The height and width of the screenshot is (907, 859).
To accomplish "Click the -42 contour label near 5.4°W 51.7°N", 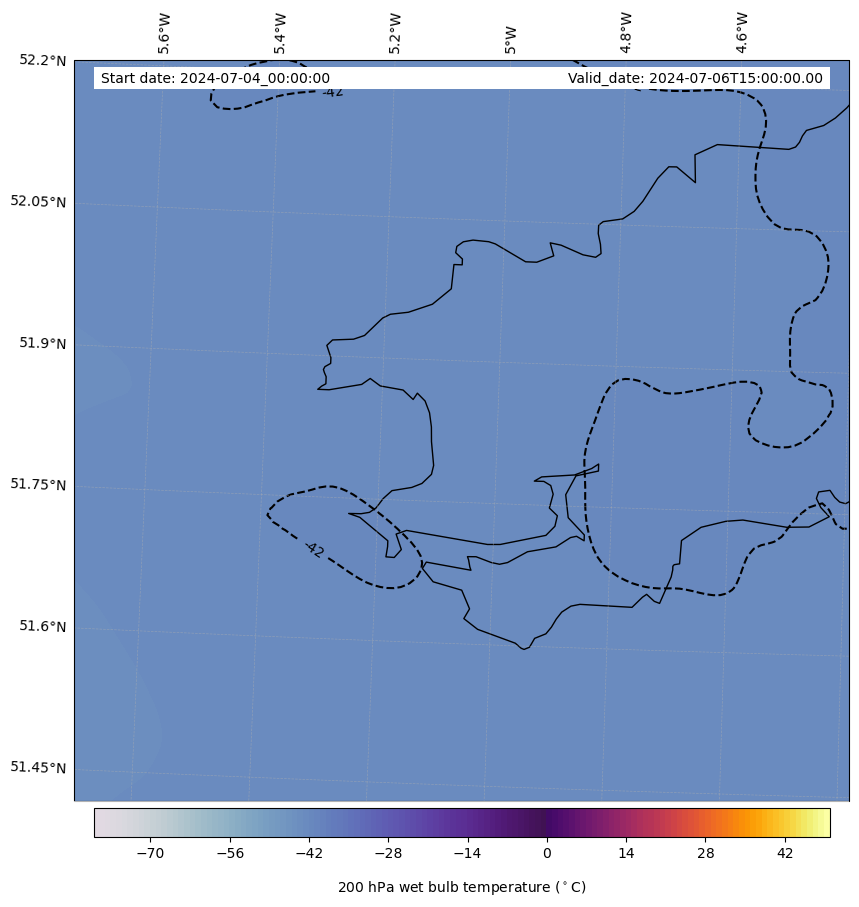I will coord(315,549).
